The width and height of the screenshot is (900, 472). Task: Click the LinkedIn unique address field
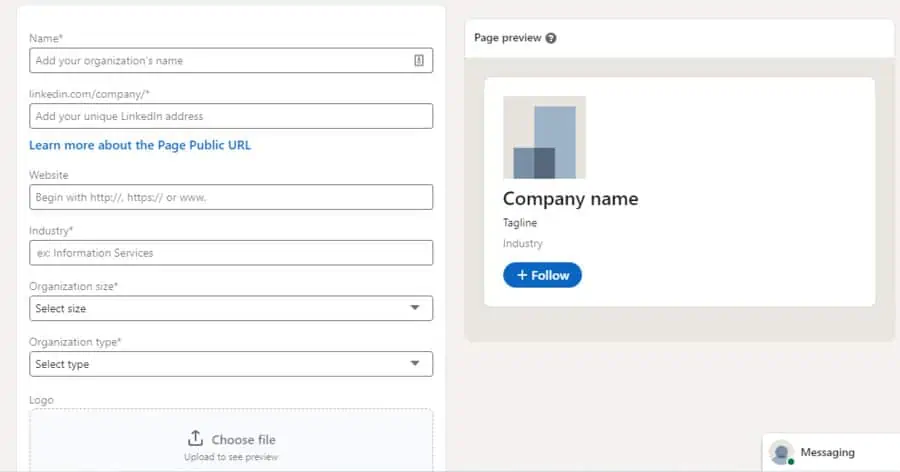click(230, 116)
